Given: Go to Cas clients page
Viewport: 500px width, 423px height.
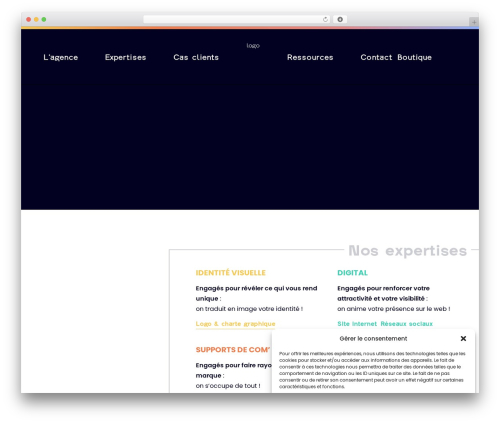Looking at the screenshot, I should tap(196, 57).
